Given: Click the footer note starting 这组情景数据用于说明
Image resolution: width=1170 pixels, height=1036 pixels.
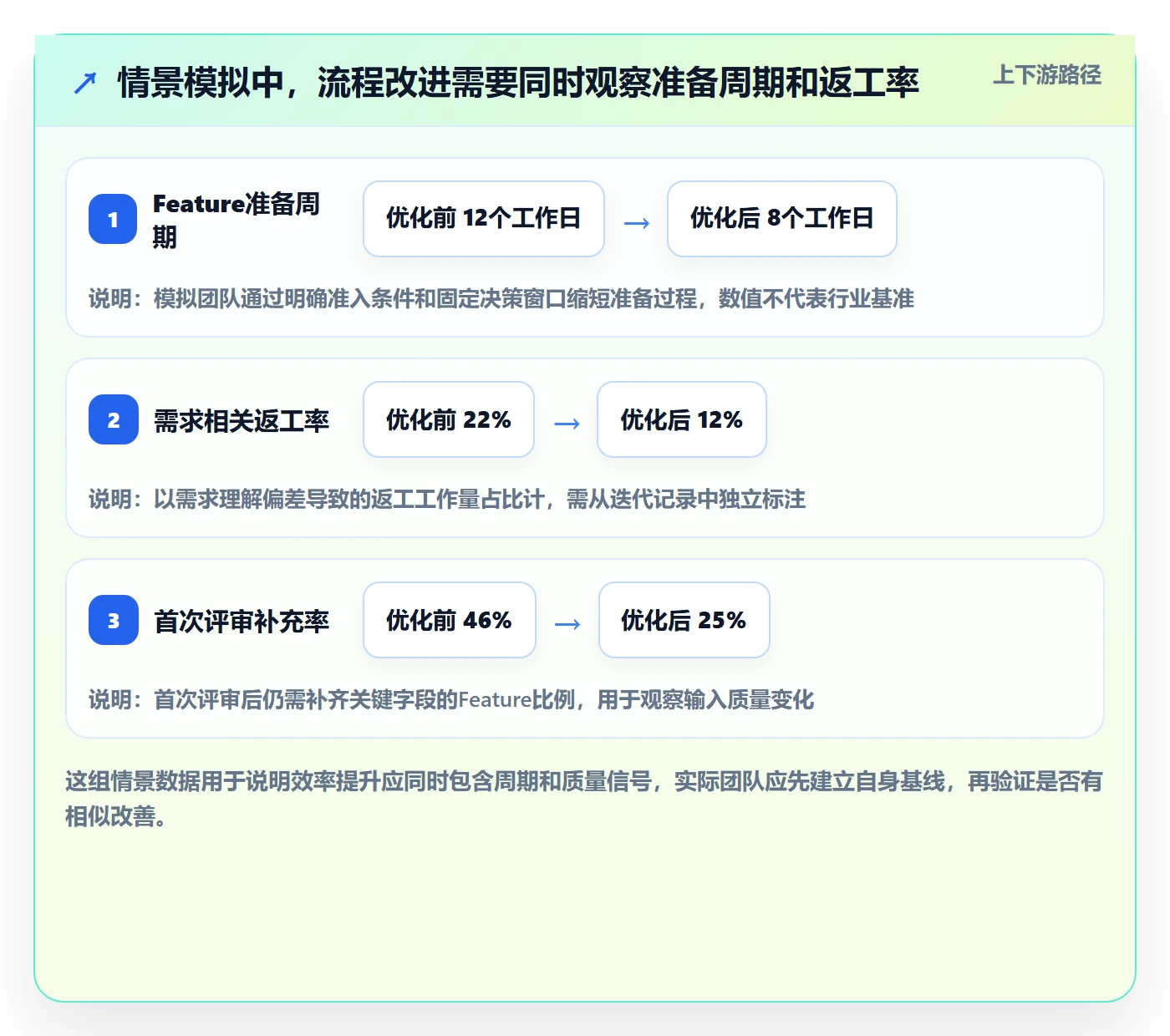Looking at the screenshot, I should (584, 799).
